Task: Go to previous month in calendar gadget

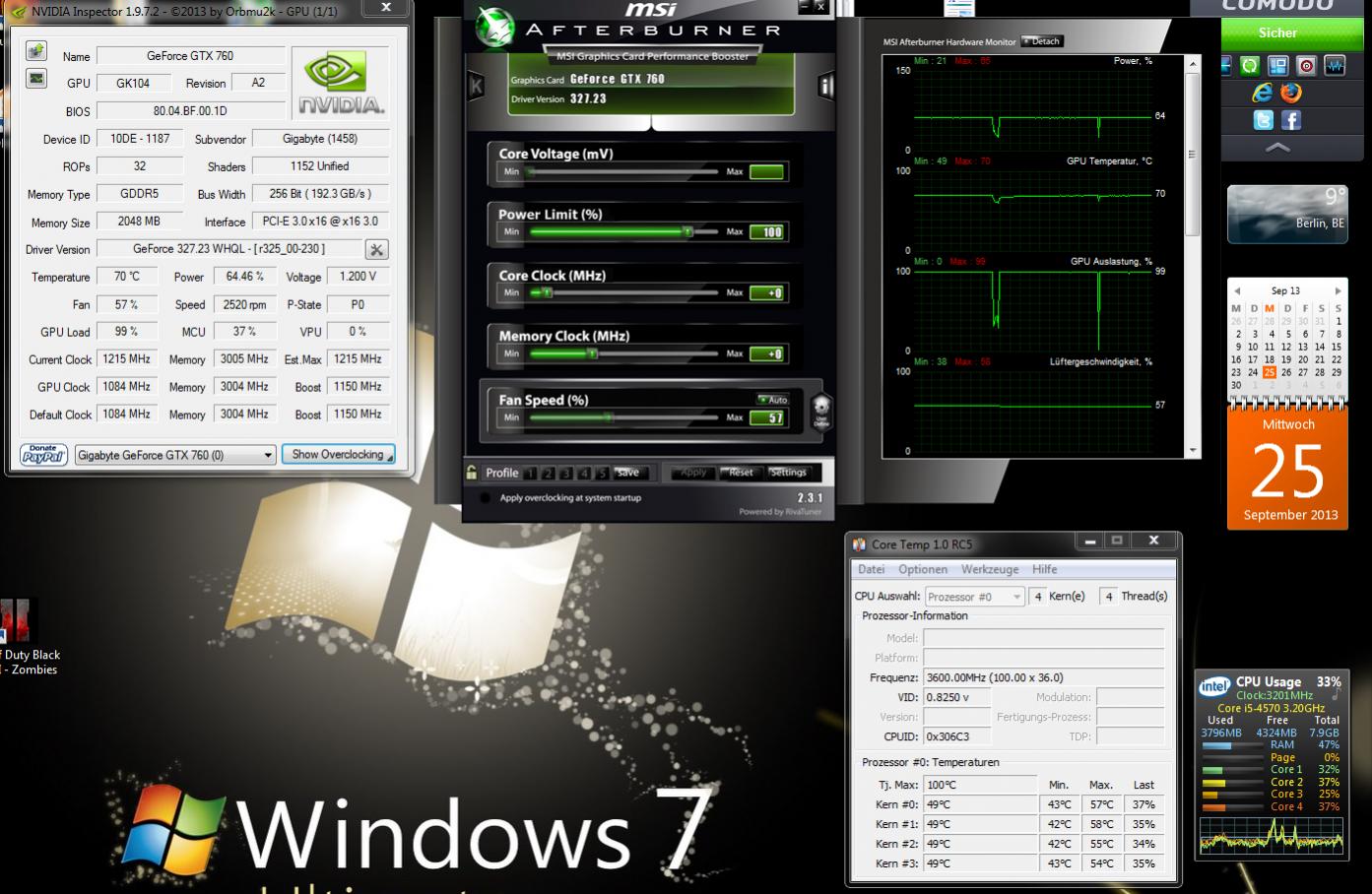Action: [1237, 291]
